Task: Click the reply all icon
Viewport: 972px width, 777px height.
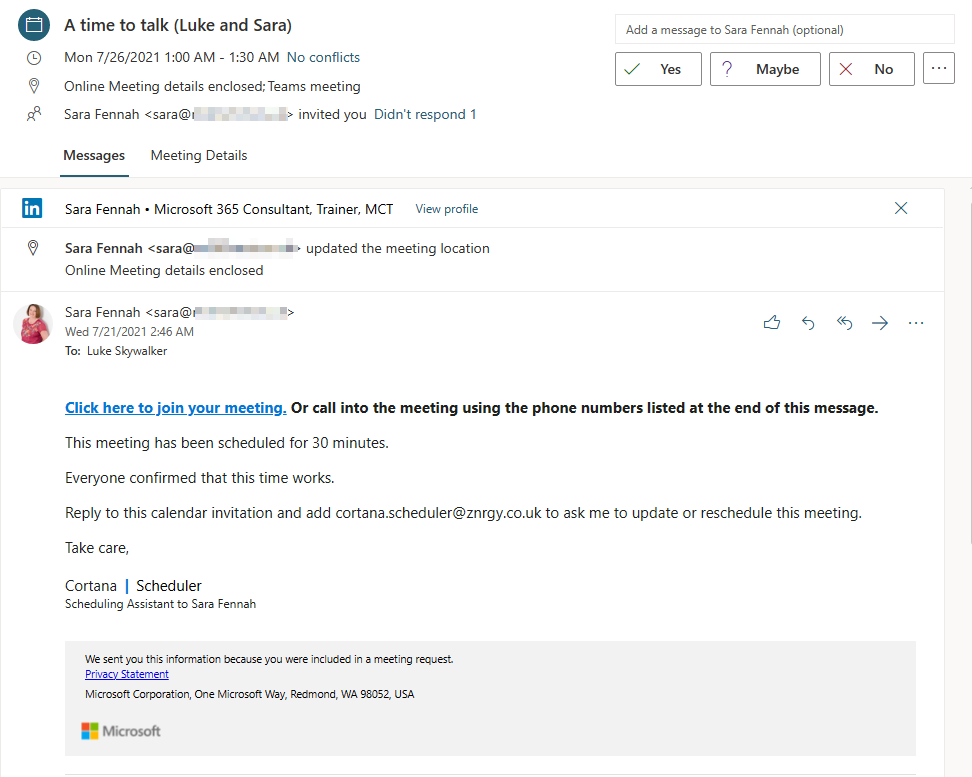Action: click(844, 323)
